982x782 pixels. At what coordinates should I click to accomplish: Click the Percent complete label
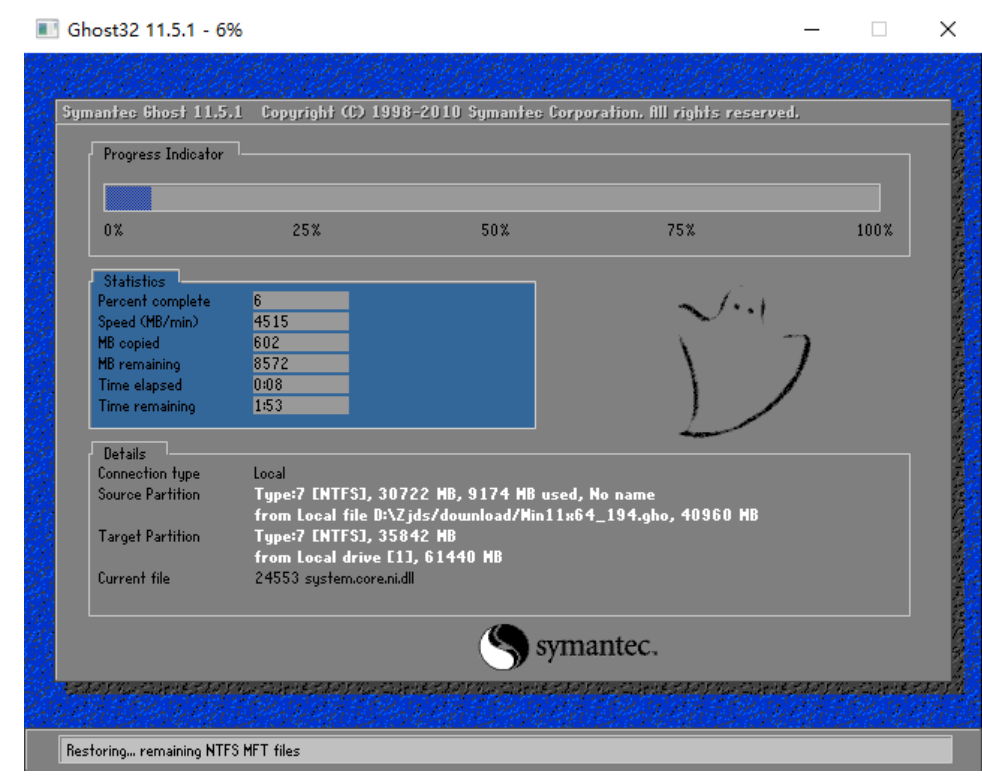[154, 301]
